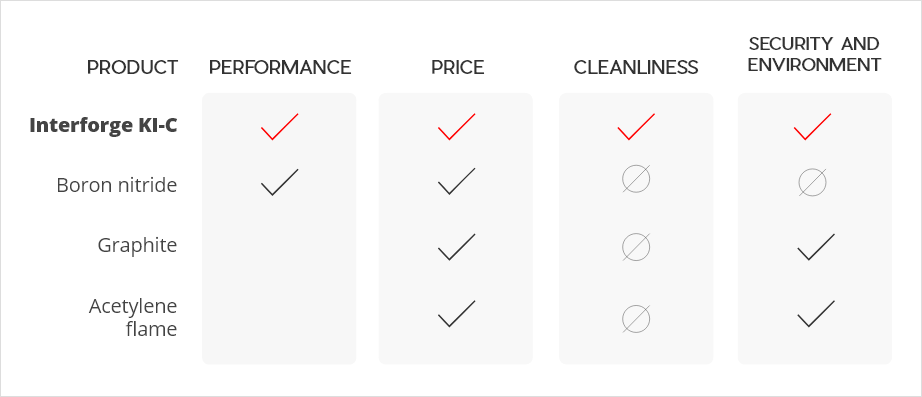Screen dimensions: 922x397
Task: Click the CLEANLINESS column header
Action: (x=636, y=68)
